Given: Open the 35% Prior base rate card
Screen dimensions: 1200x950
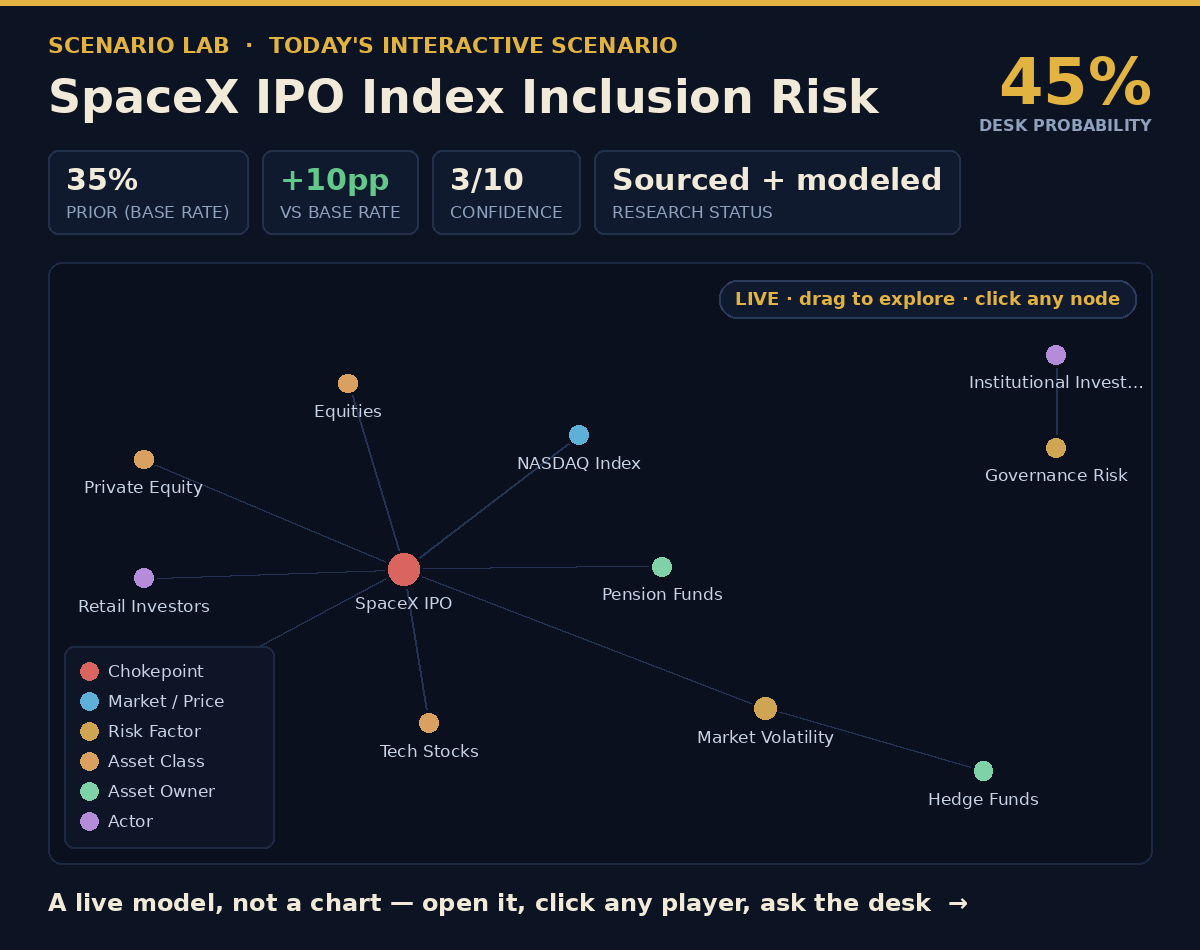Looking at the screenshot, I should click(148, 193).
